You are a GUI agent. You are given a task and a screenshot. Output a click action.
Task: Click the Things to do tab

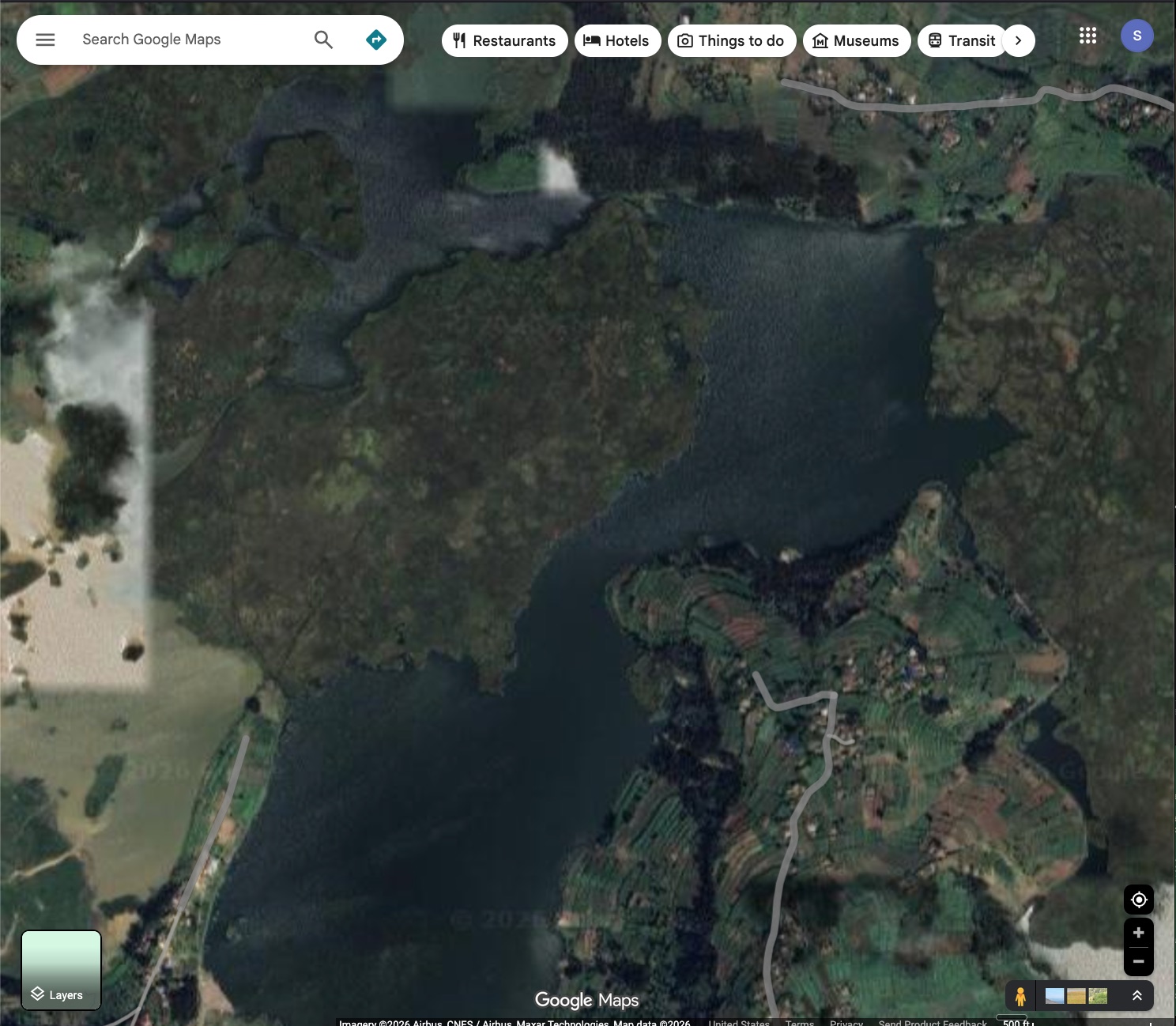point(731,40)
